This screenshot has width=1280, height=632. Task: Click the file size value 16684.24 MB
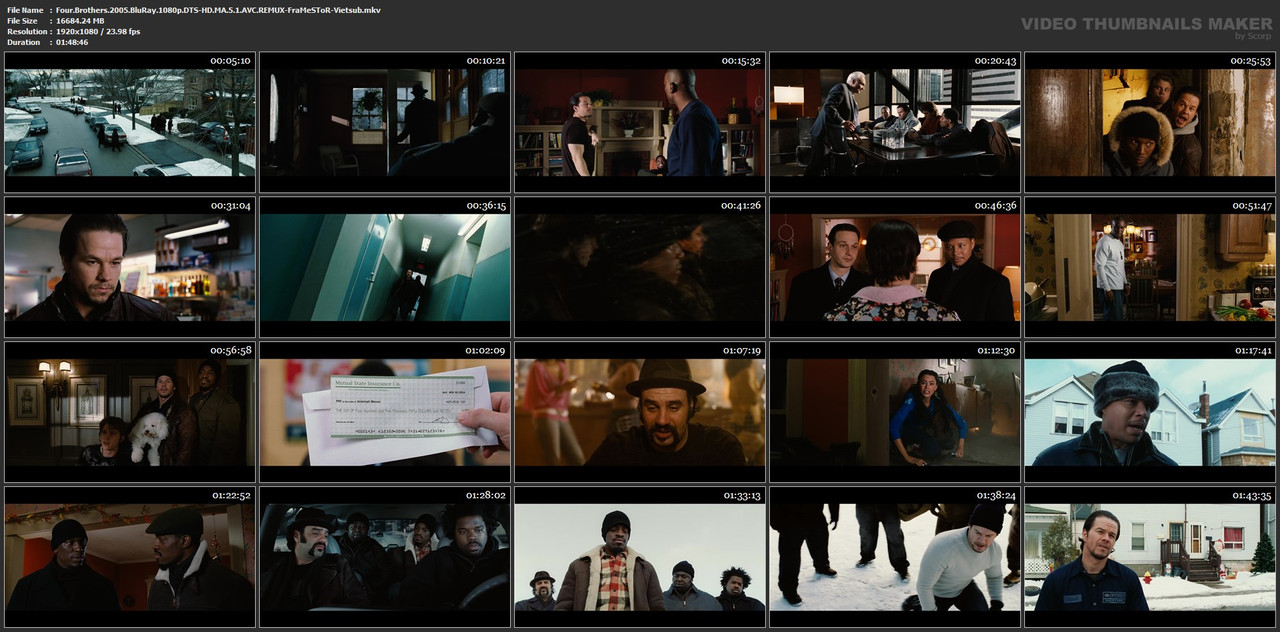[x=82, y=21]
